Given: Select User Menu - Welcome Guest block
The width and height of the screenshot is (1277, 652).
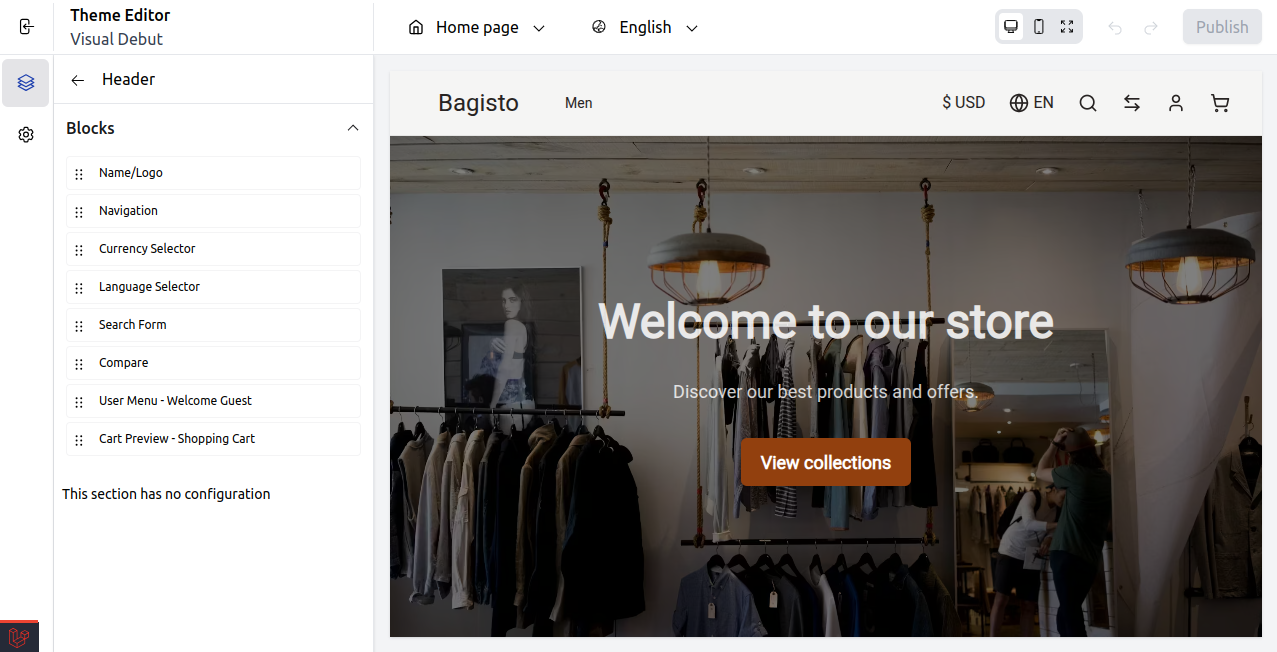Looking at the screenshot, I should point(213,401).
